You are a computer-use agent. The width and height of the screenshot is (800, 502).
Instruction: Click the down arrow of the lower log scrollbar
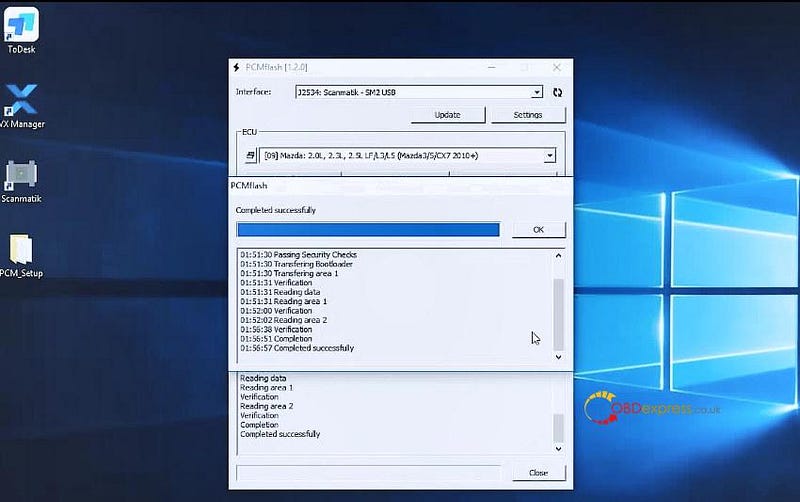click(558, 449)
